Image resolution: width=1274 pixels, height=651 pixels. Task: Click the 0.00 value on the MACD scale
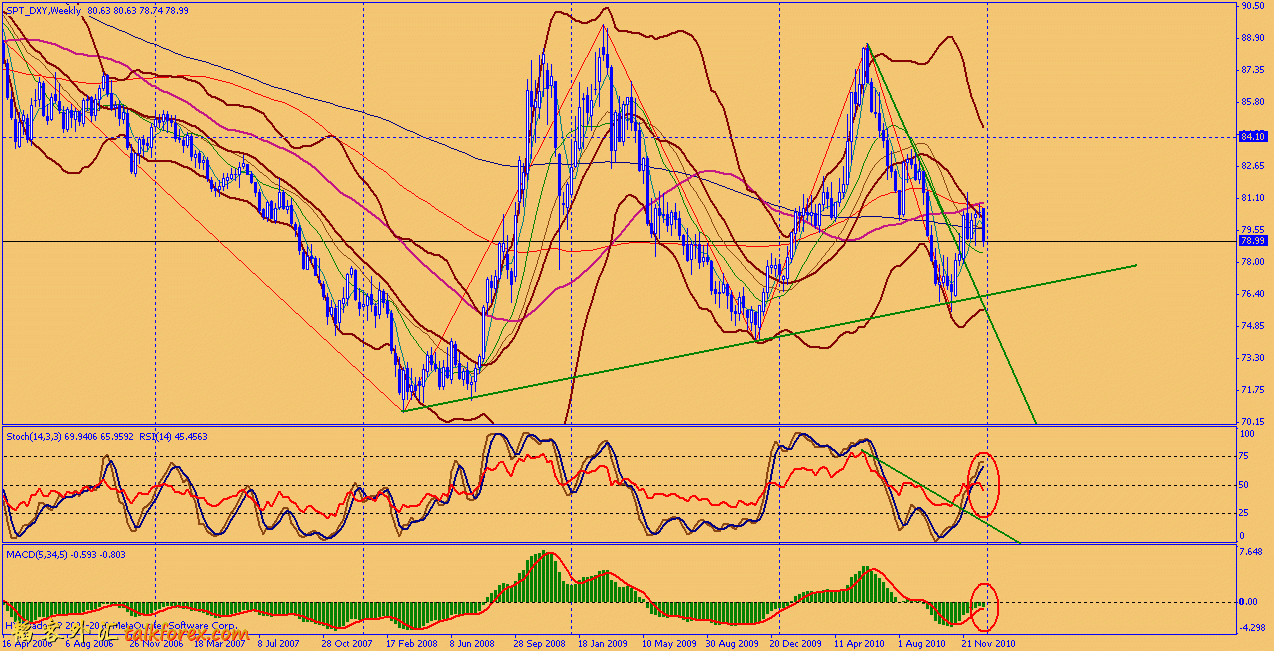[1249, 602]
